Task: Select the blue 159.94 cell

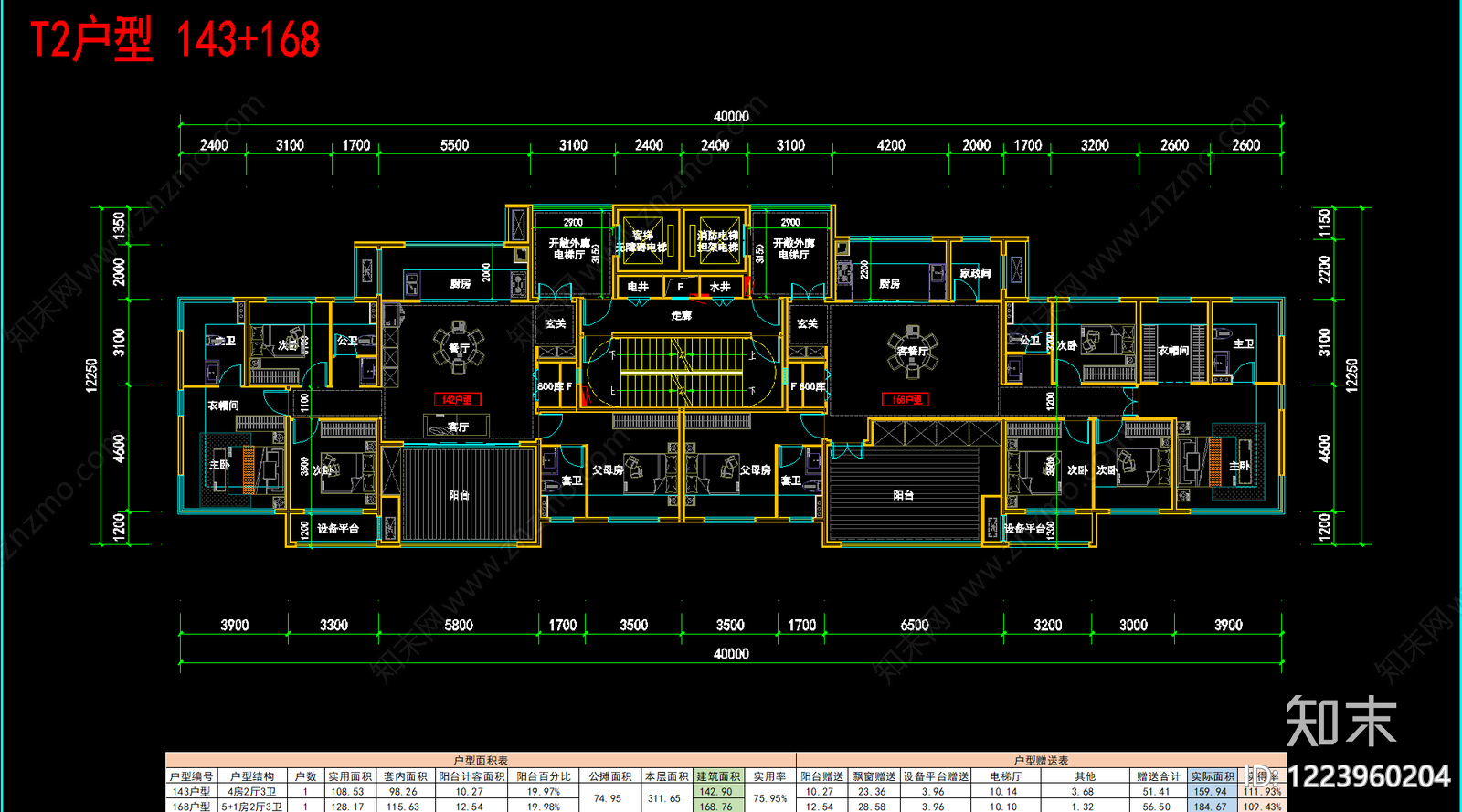Action: [x=1211, y=792]
